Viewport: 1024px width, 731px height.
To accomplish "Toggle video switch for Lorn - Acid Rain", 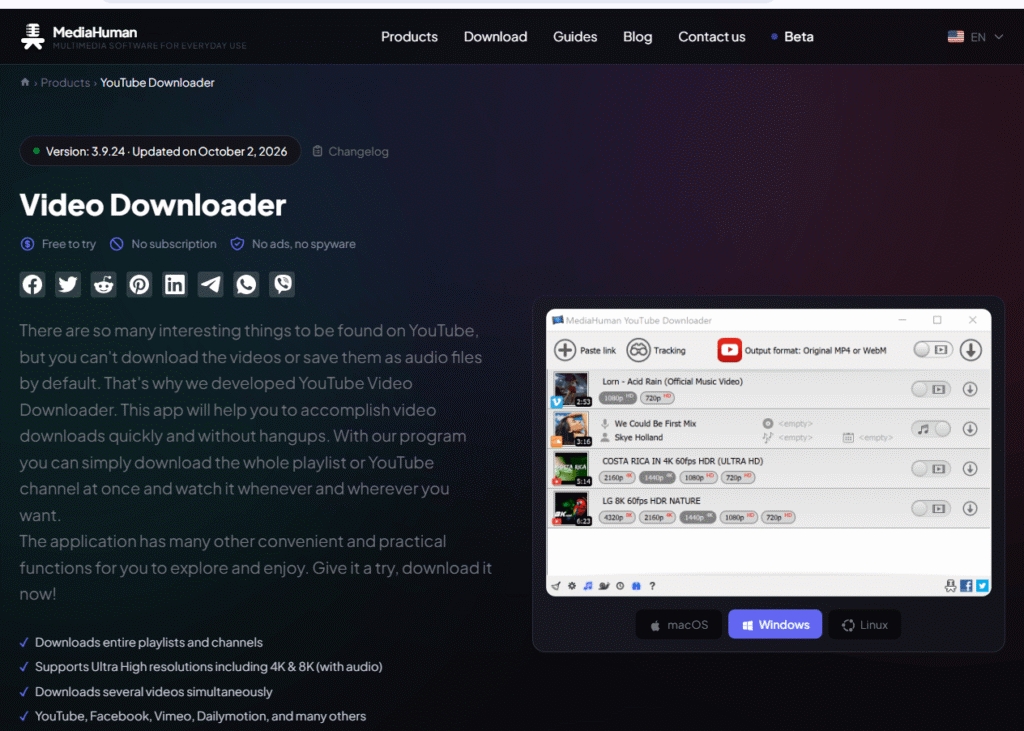I will click(931, 389).
